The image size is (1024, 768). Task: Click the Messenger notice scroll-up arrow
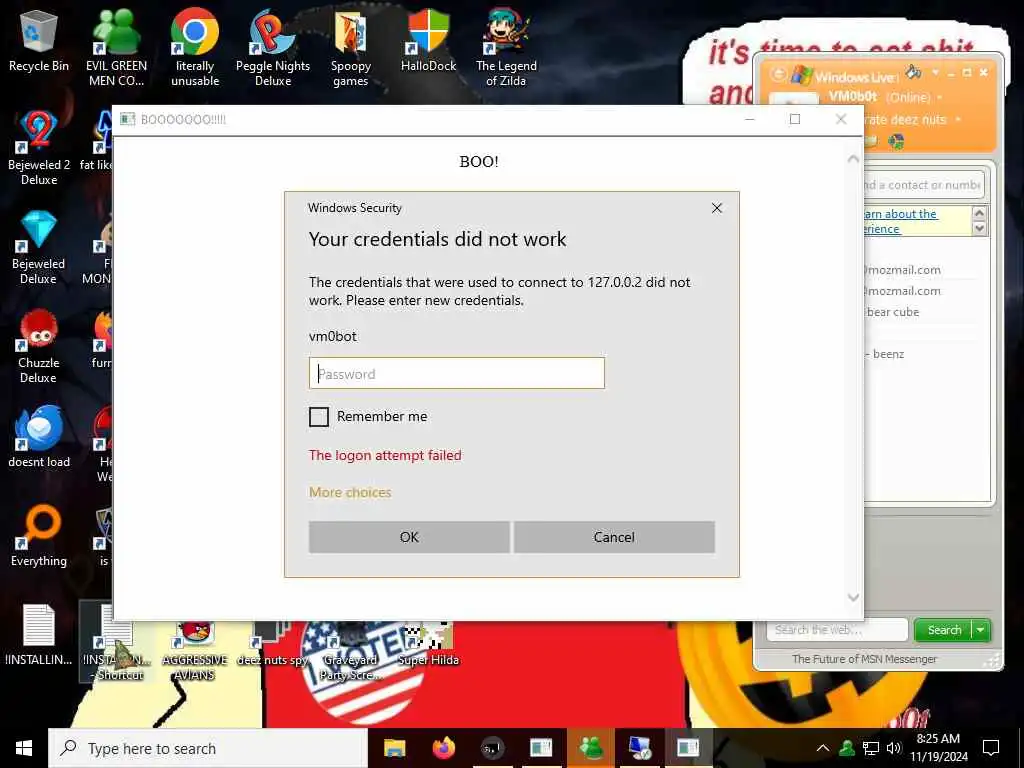[x=979, y=214]
